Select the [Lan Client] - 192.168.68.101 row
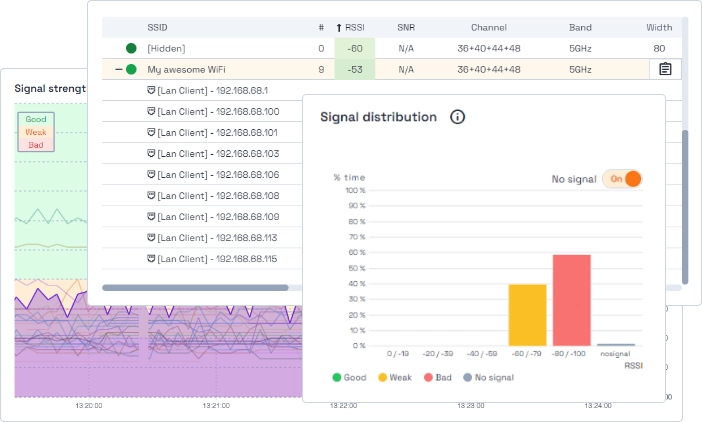 click(x=213, y=132)
